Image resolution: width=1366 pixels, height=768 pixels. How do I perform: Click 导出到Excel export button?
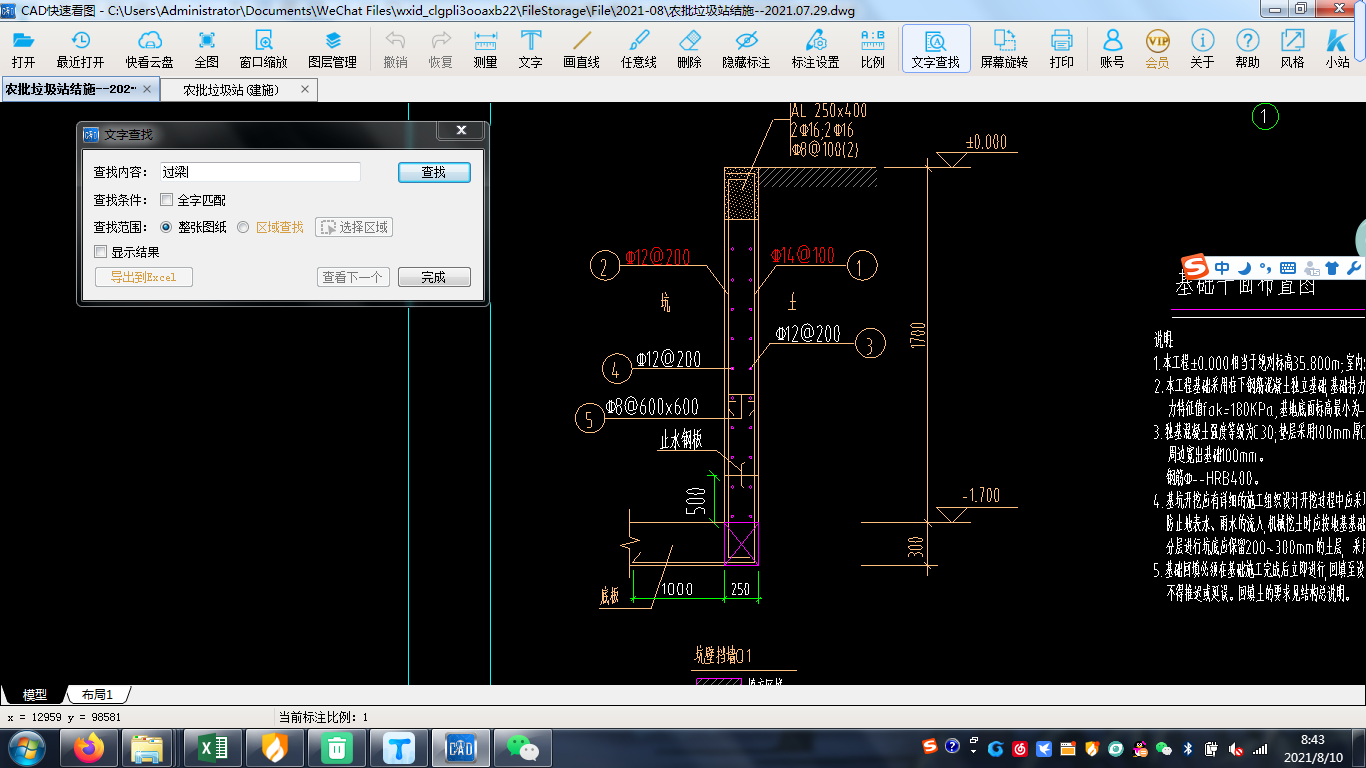pos(144,277)
